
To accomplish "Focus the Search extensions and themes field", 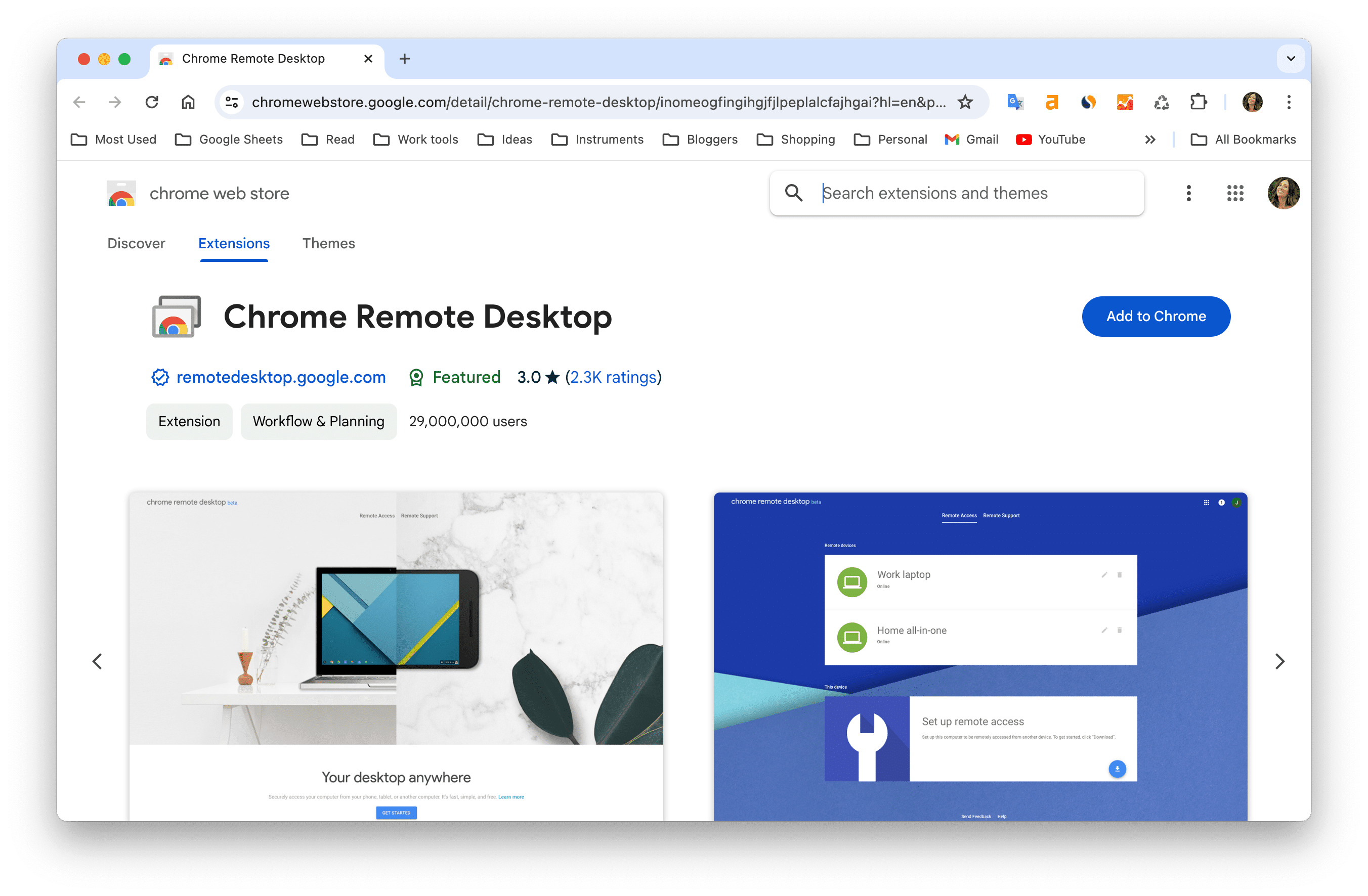I will (x=957, y=193).
